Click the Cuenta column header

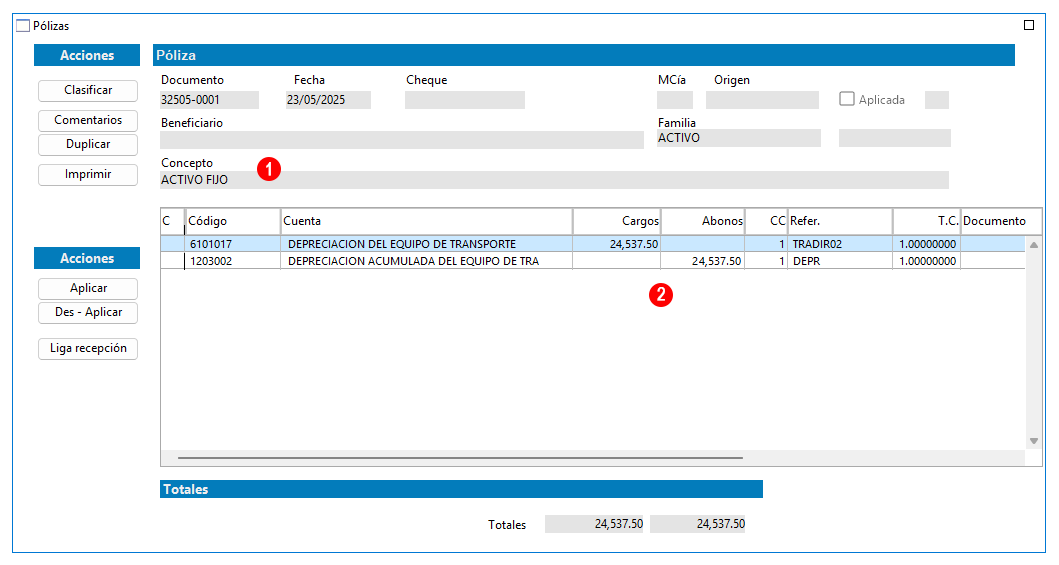coord(427,221)
